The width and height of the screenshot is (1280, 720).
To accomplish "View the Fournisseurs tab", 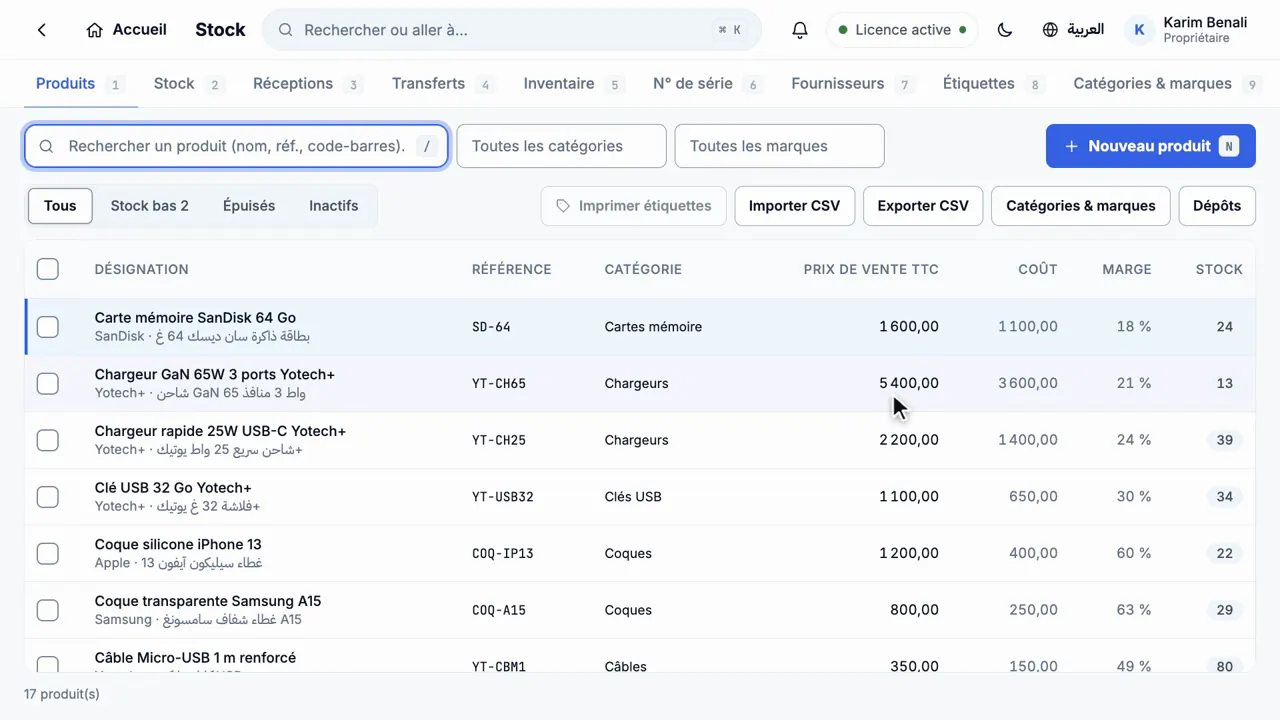I will pyautogui.click(x=851, y=84).
